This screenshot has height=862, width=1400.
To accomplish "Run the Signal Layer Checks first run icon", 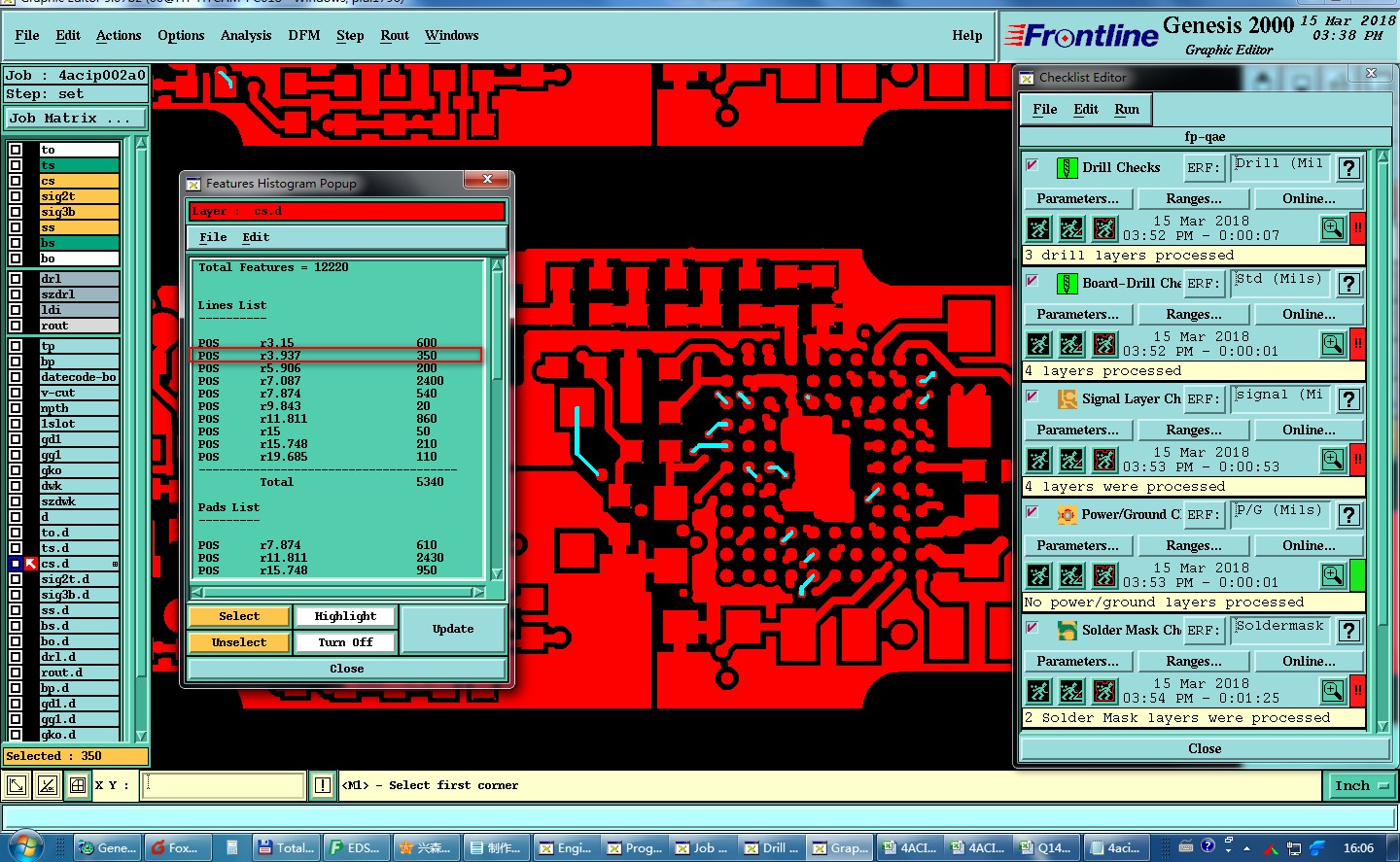I will coord(1039,460).
